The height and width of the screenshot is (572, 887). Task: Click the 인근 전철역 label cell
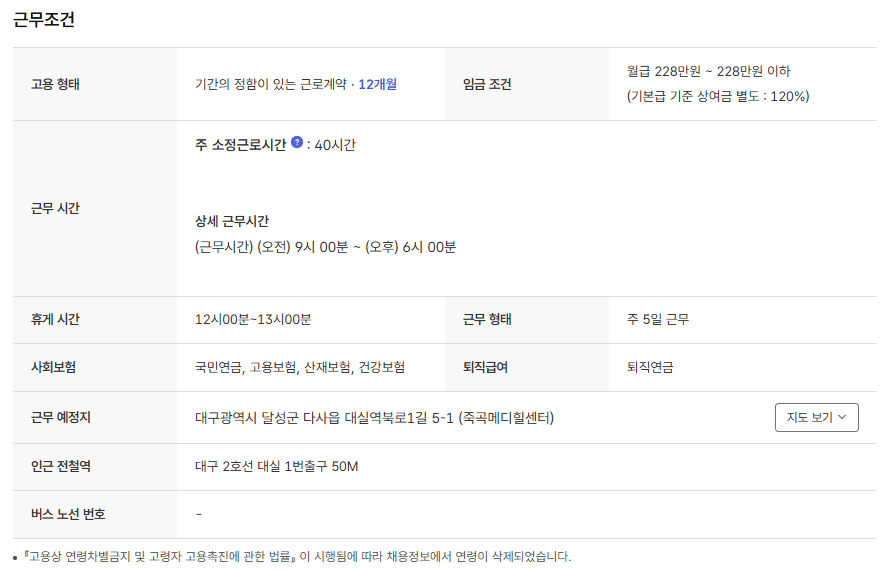pyautogui.click(x=95, y=466)
